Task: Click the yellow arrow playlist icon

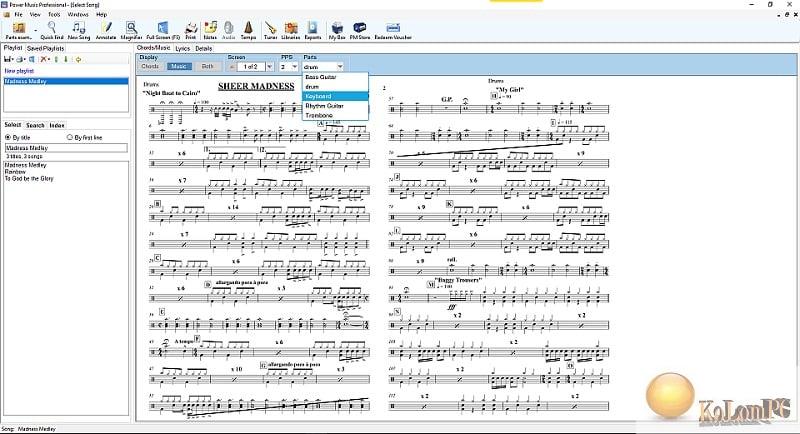Action: pos(79,59)
